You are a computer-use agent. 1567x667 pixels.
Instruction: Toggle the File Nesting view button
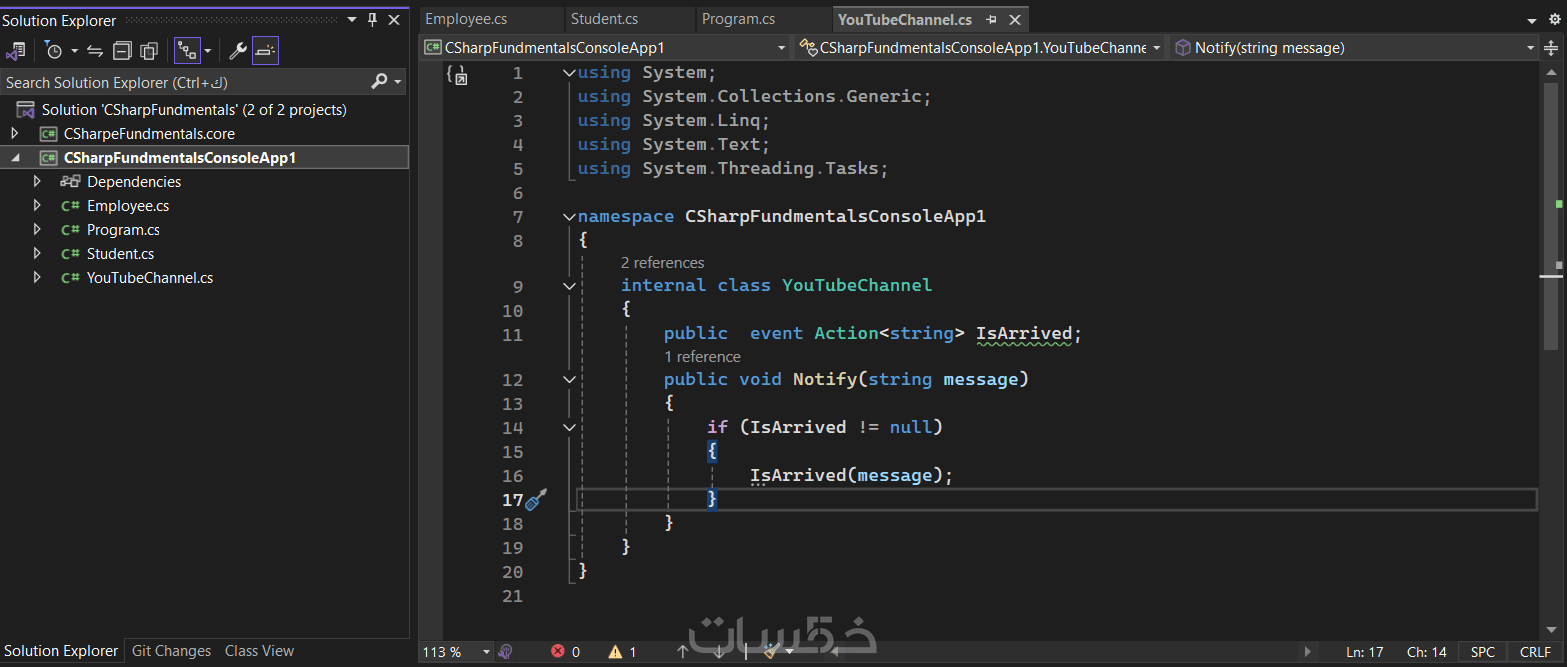pos(187,50)
